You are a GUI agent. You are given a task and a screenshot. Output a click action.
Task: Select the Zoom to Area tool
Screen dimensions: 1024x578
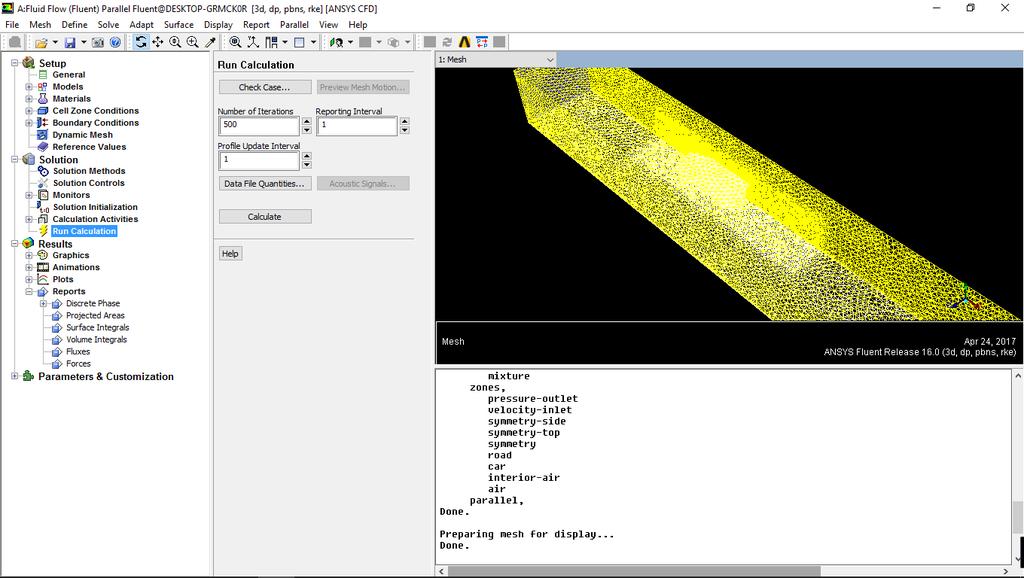(x=193, y=42)
